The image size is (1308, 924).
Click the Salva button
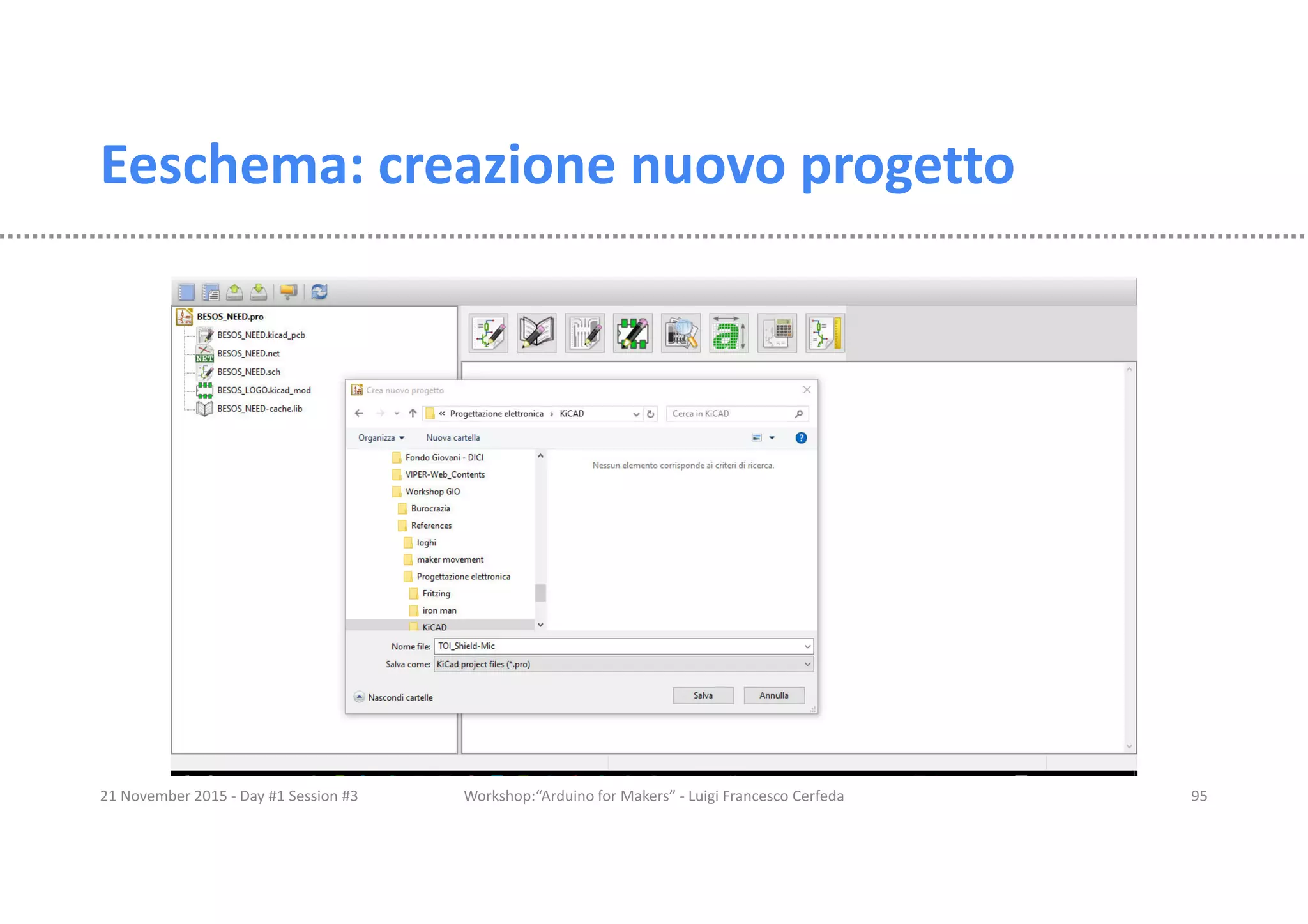[703, 696]
